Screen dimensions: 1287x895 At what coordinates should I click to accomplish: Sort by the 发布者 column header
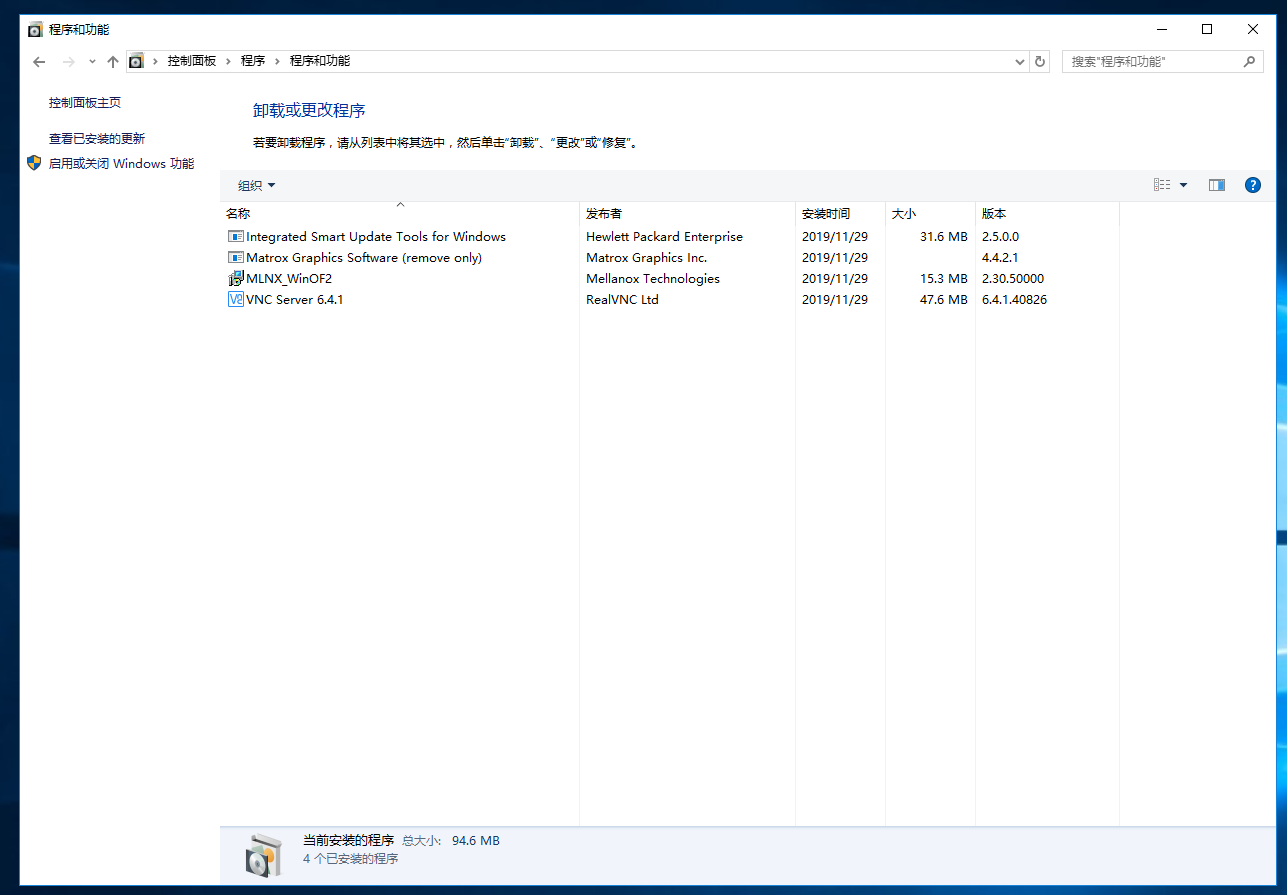[687, 214]
